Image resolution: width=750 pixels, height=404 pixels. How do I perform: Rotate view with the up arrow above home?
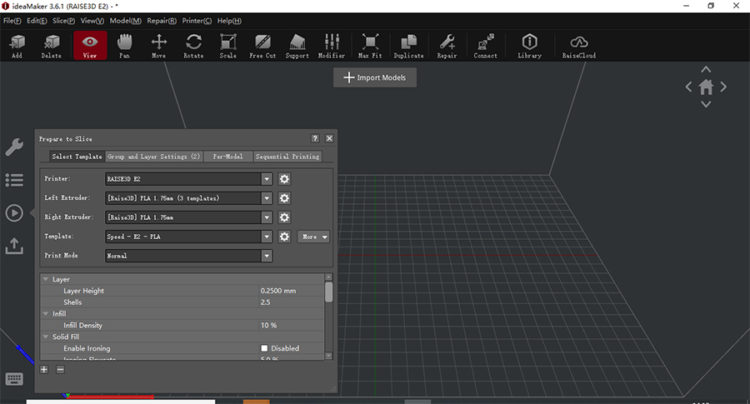[706, 70]
